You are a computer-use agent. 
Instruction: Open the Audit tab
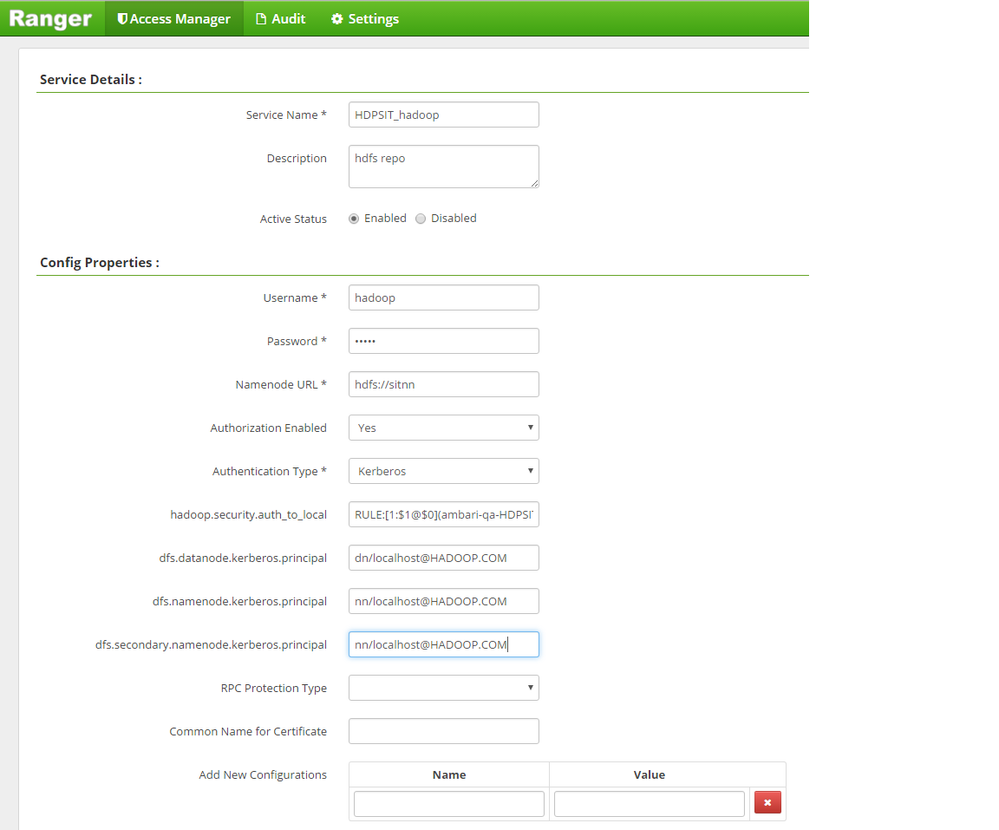pyautogui.click(x=280, y=18)
